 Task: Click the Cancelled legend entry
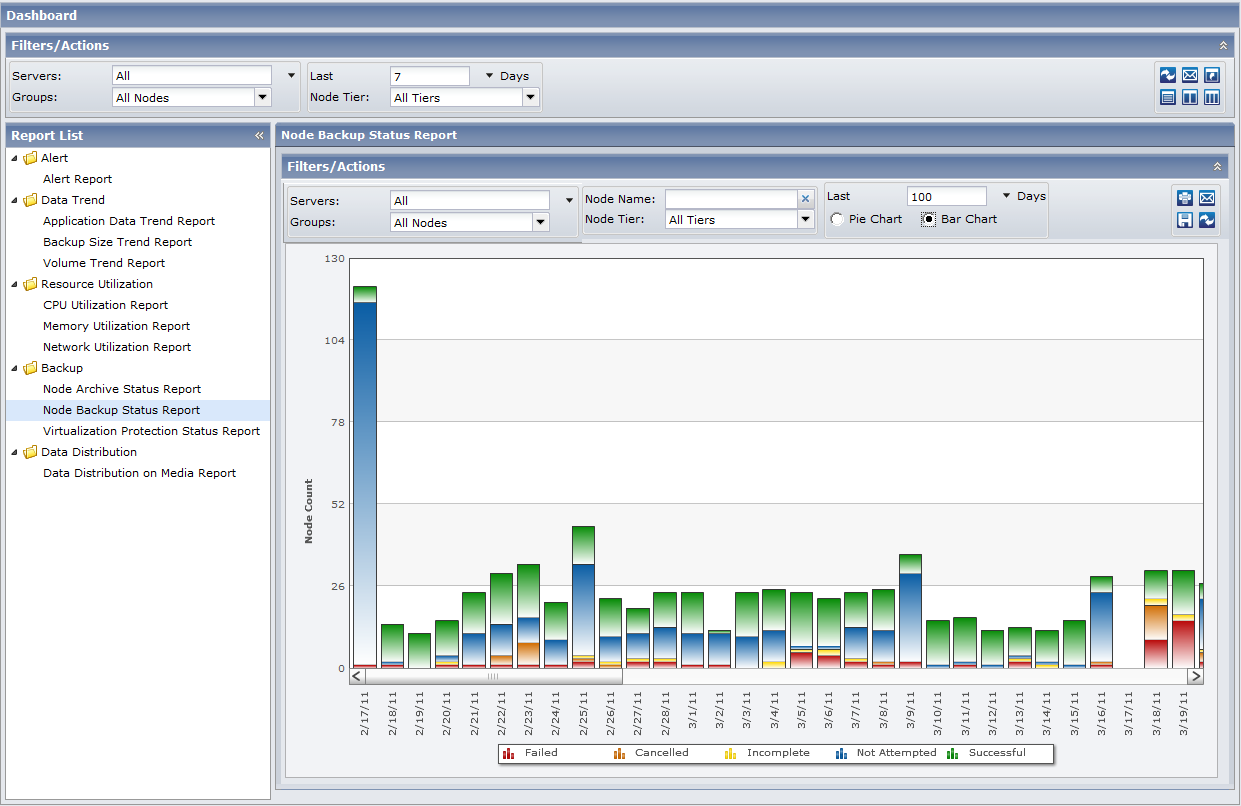(x=651, y=753)
